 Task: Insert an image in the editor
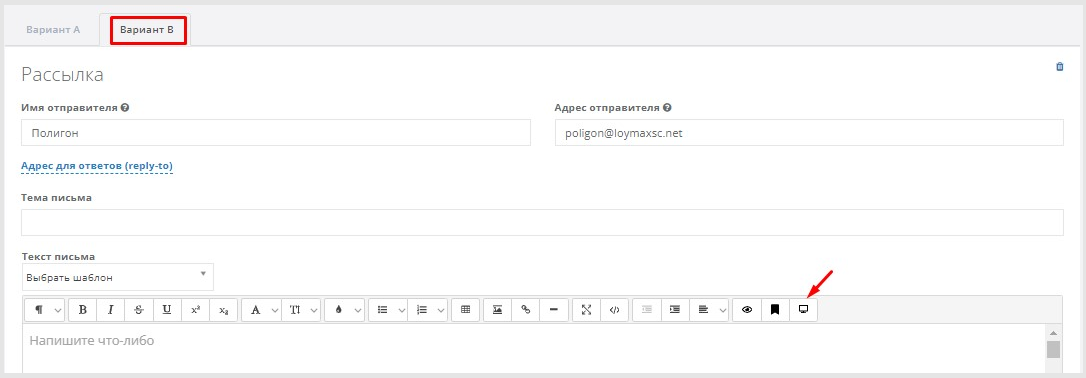497,310
